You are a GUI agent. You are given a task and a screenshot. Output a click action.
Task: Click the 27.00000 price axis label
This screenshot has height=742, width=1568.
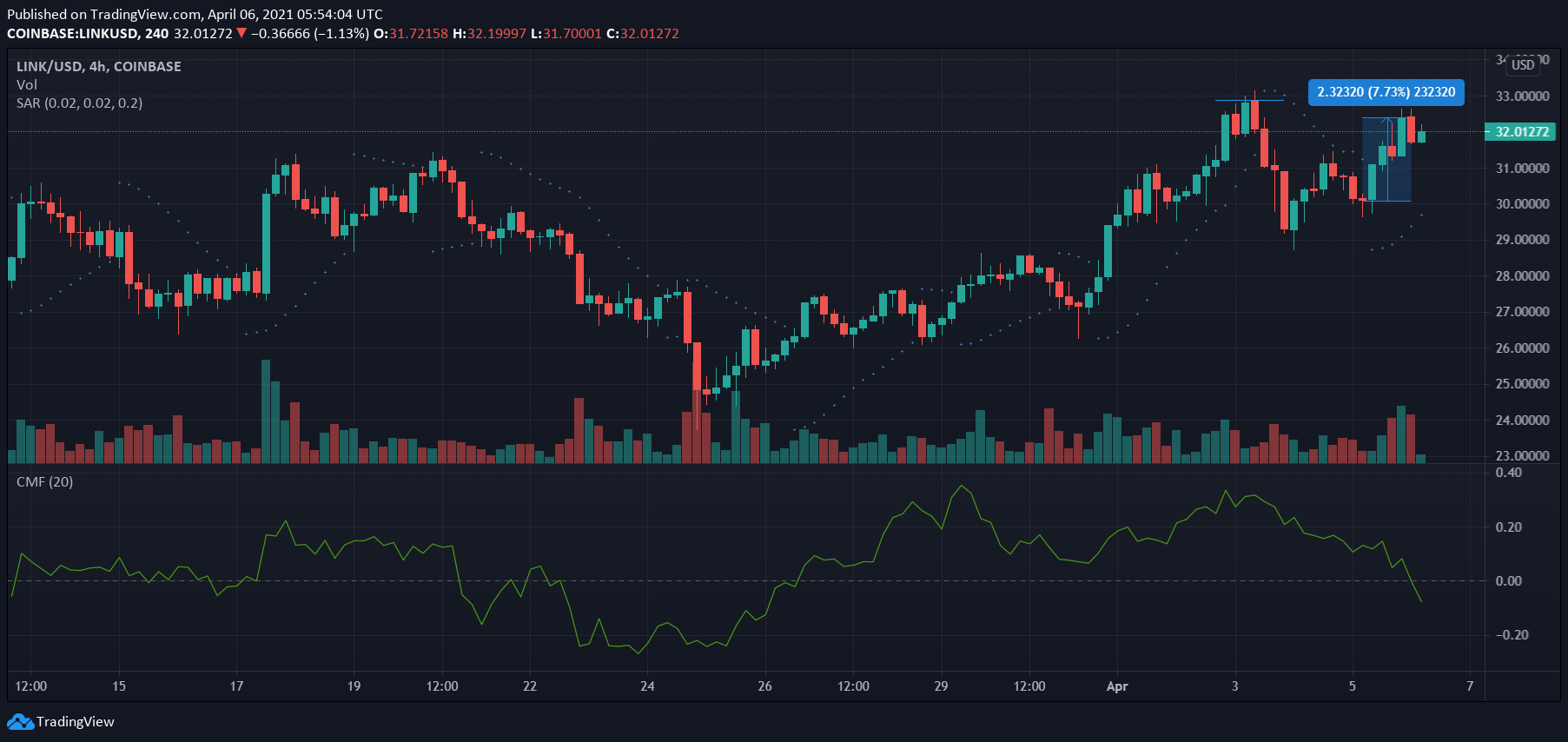(x=1522, y=312)
